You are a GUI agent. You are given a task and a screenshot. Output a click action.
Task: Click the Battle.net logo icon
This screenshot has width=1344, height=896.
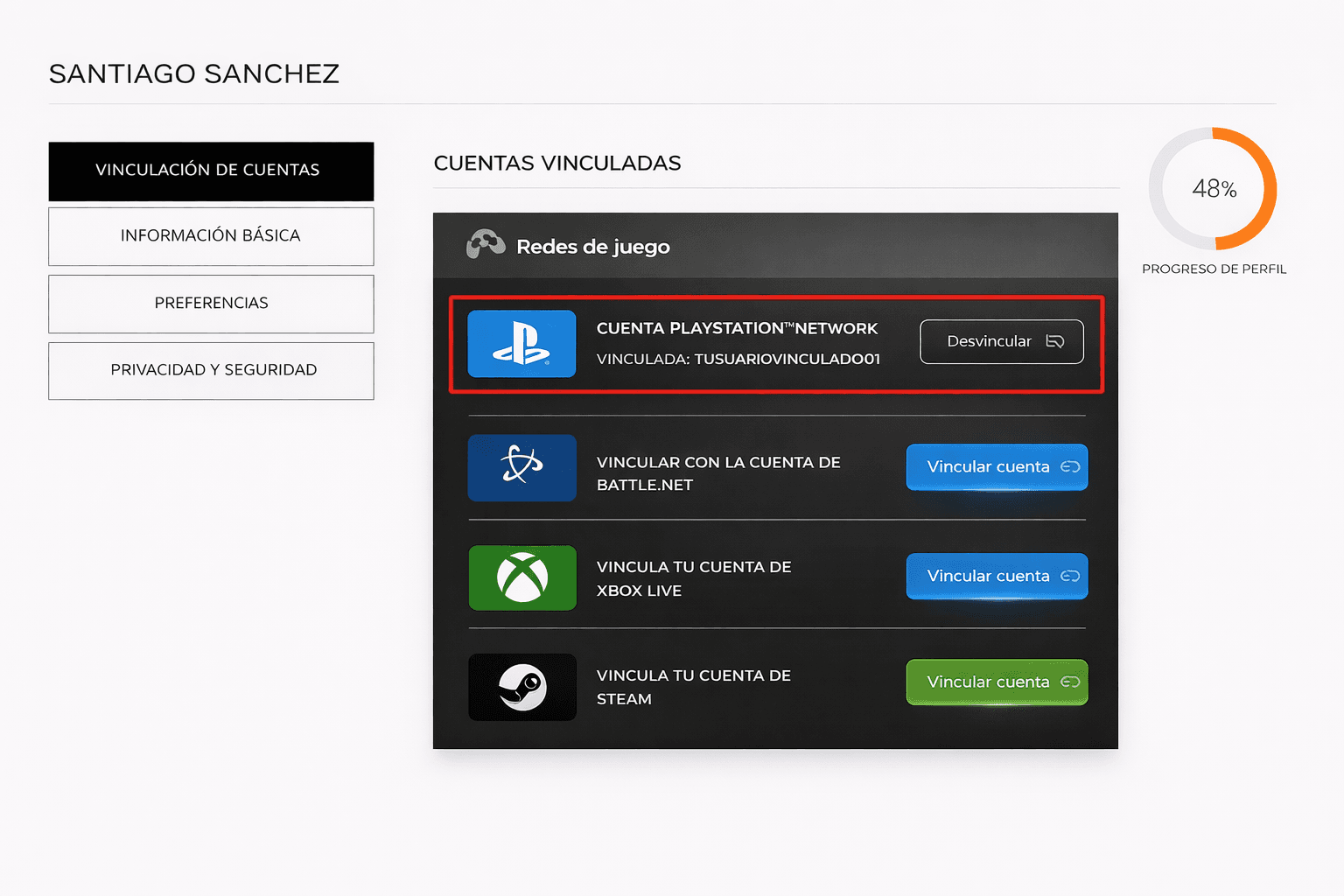click(x=522, y=467)
